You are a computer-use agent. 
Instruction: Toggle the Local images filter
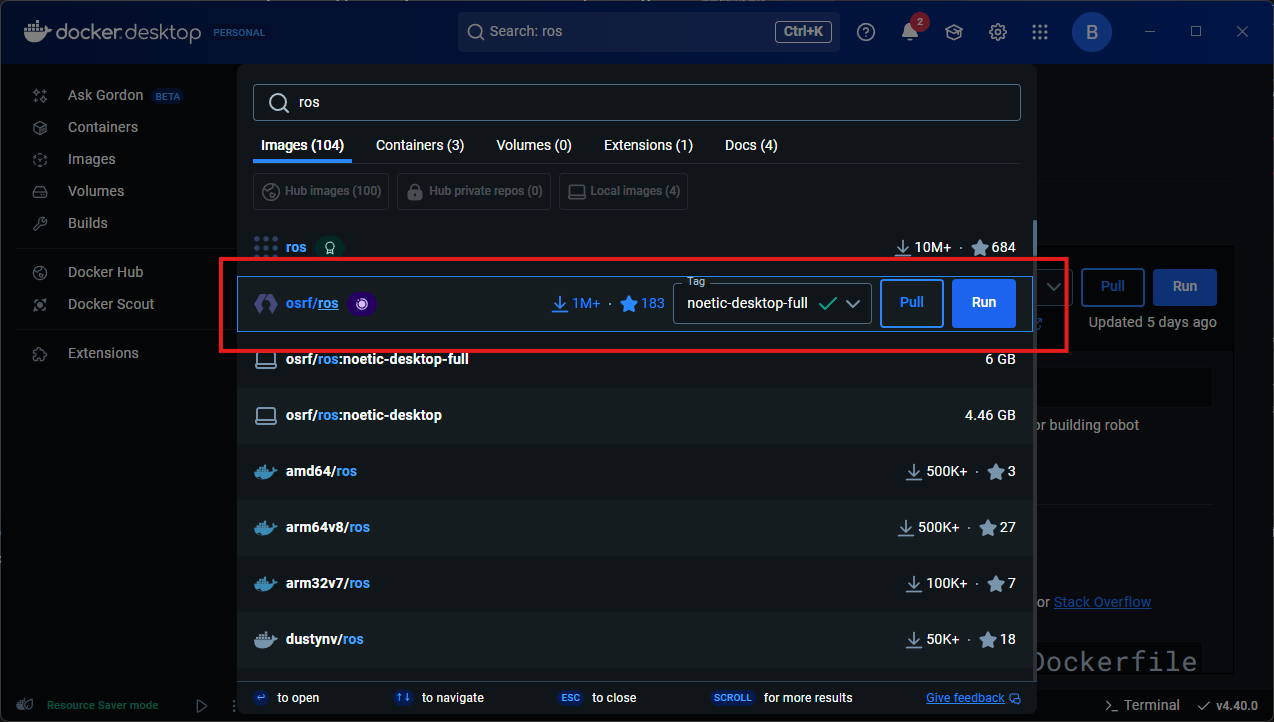(x=623, y=191)
